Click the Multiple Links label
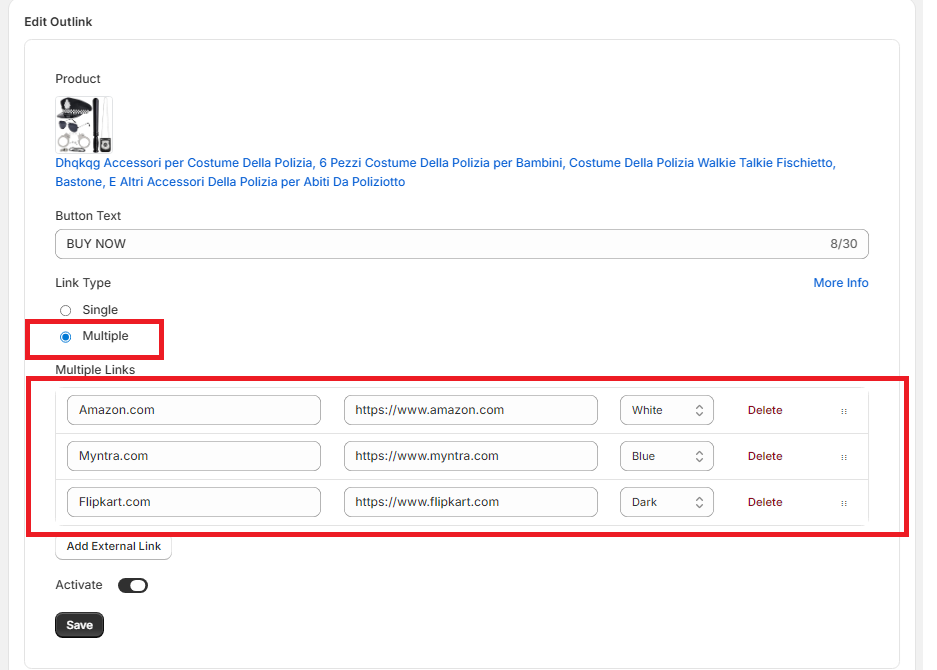Viewport: 937px width, 670px height. pos(95,370)
